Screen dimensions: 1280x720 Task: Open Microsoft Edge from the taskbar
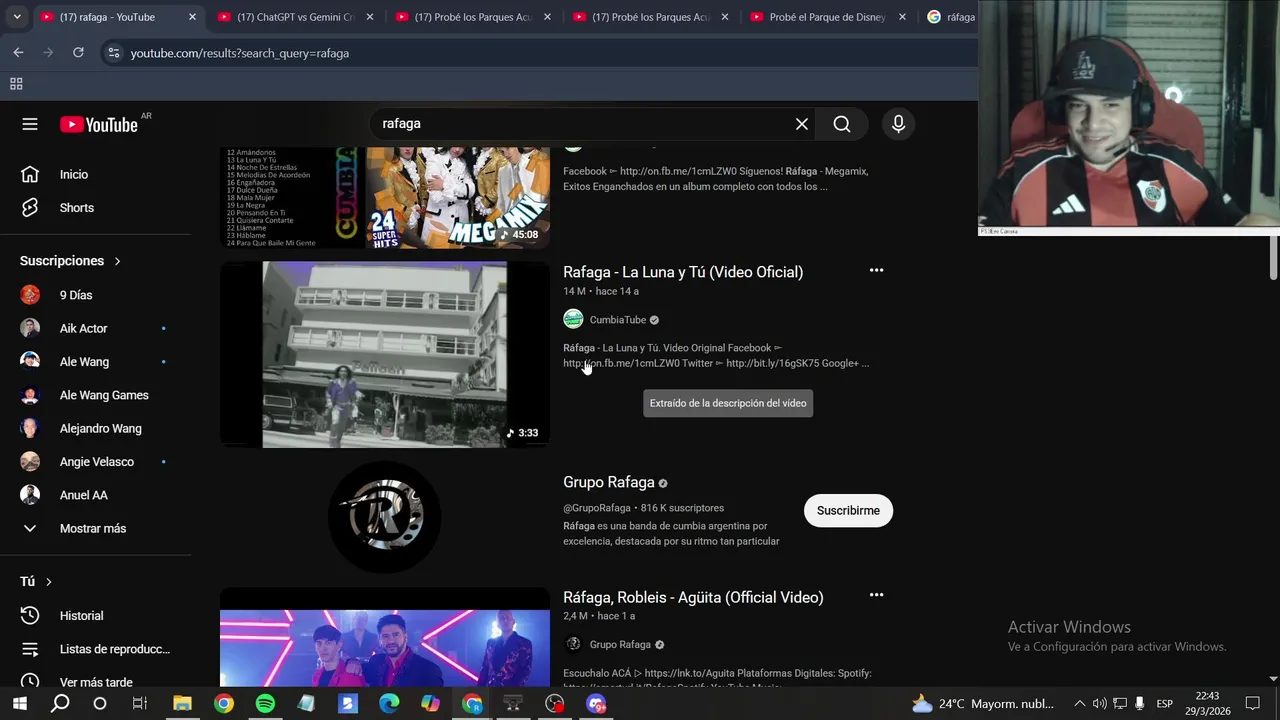pyautogui.click(x=389, y=704)
